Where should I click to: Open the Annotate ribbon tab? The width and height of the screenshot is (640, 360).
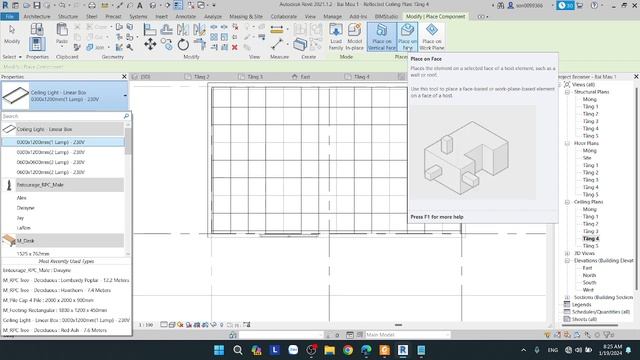tap(185, 16)
